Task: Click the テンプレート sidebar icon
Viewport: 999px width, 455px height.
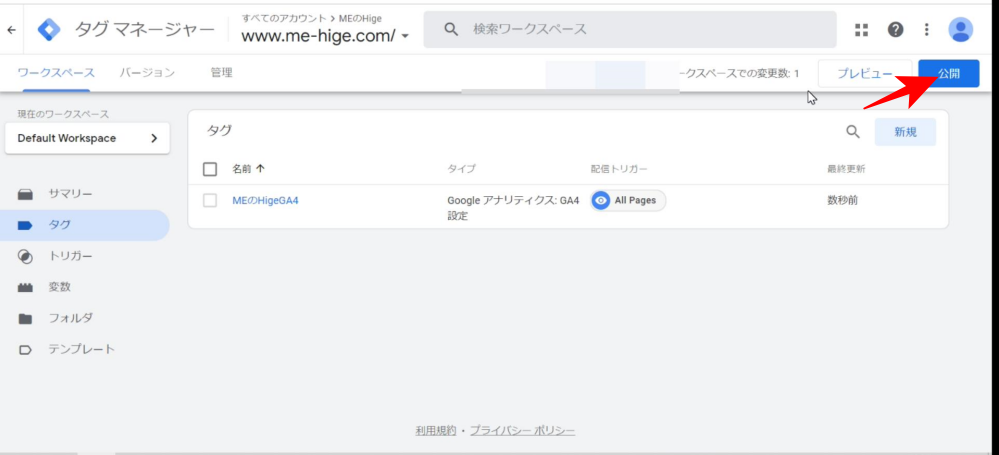Action: [x=25, y=350]
